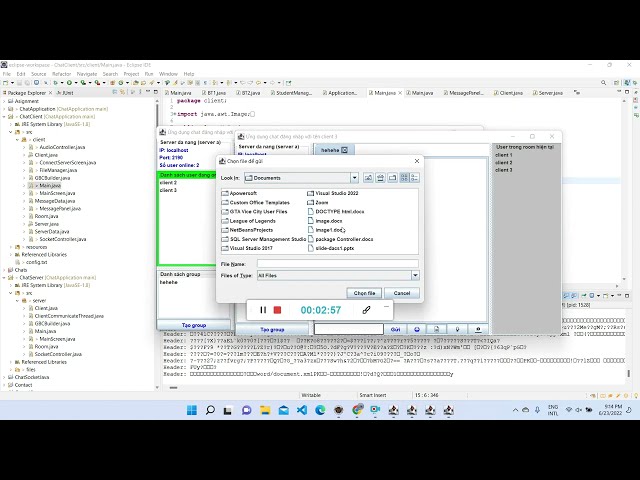Image resolution: width=640 pixels, height=480 pixels.
Task: Select slide-docs1.pptx in file list
Action: [331, 248]
